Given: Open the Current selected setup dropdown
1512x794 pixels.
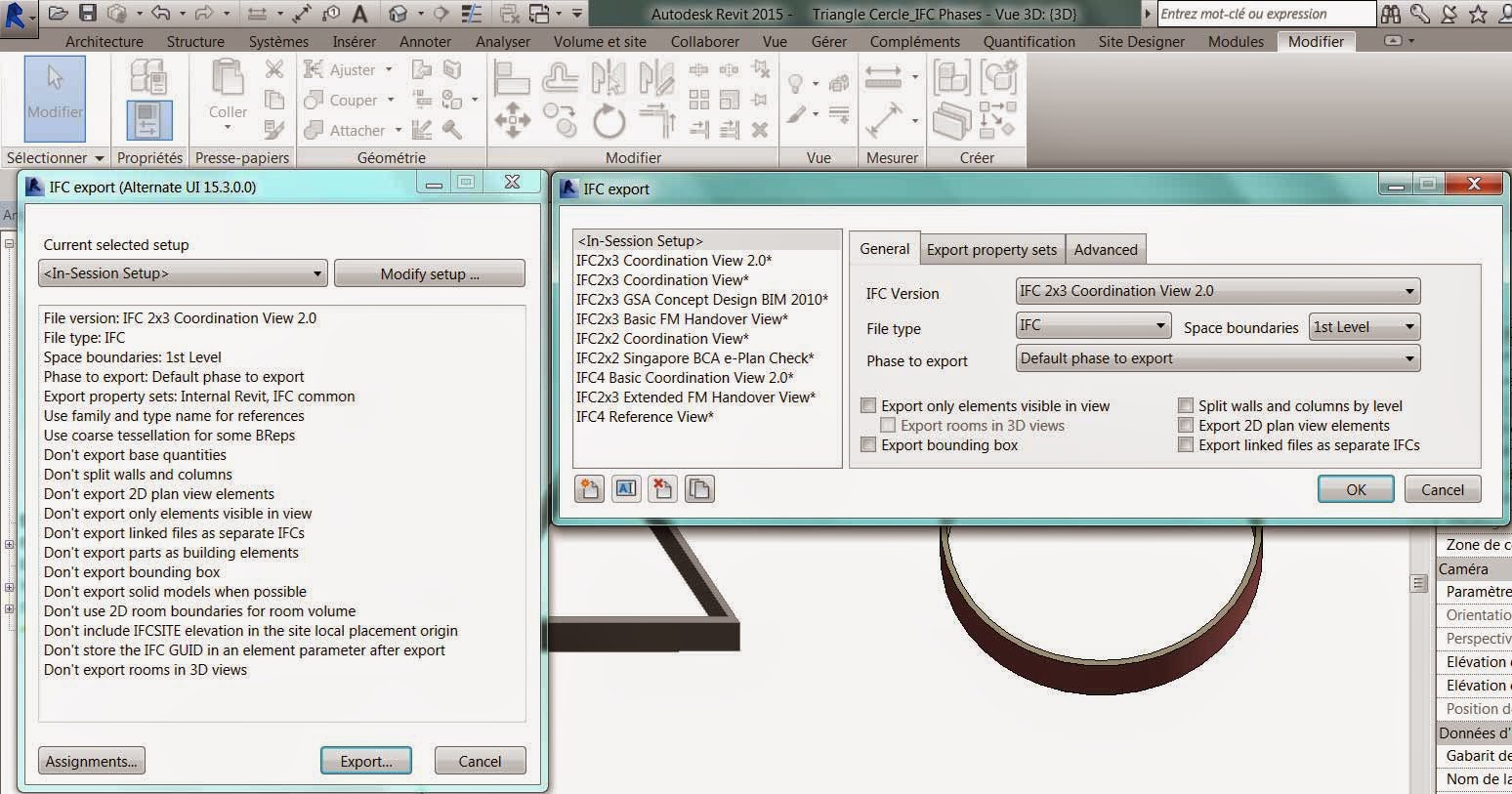Looking at the screenshot, I should point(183,273).
